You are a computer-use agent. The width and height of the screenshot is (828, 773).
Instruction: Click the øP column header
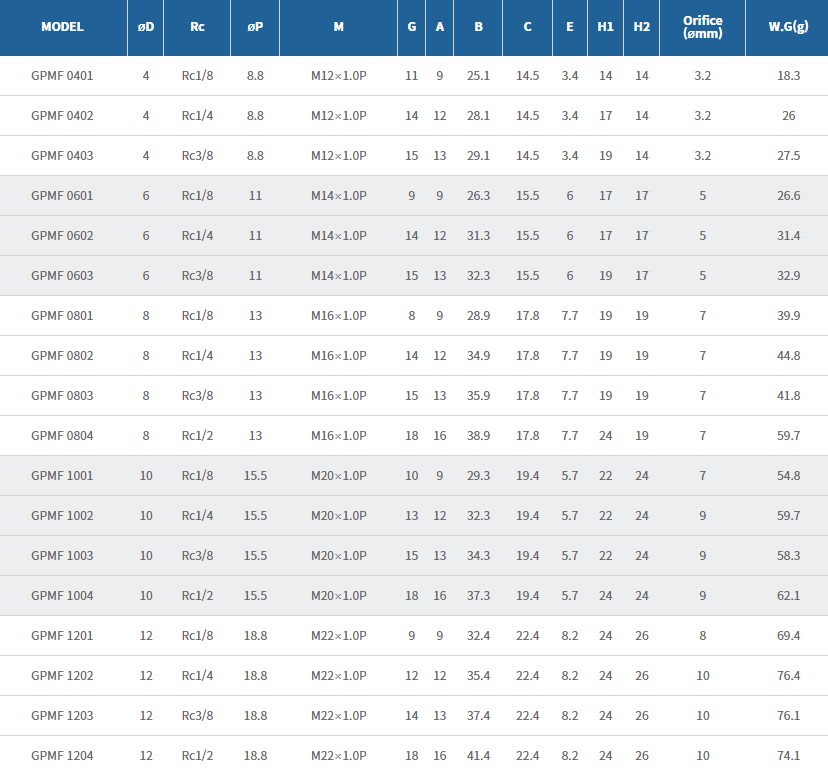point(255,27)
